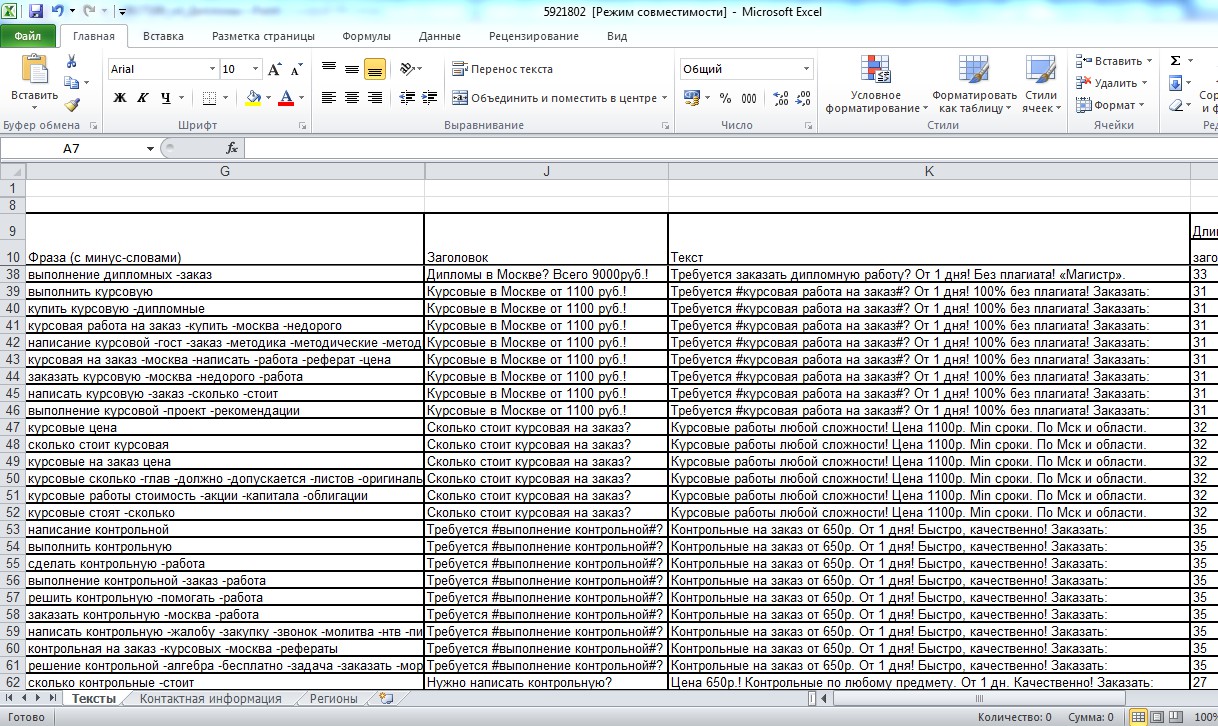This screenshot has width=1218, height=726.
Task: Switch to the Вставка ribbon tab
Action: [x=163, y=36]
